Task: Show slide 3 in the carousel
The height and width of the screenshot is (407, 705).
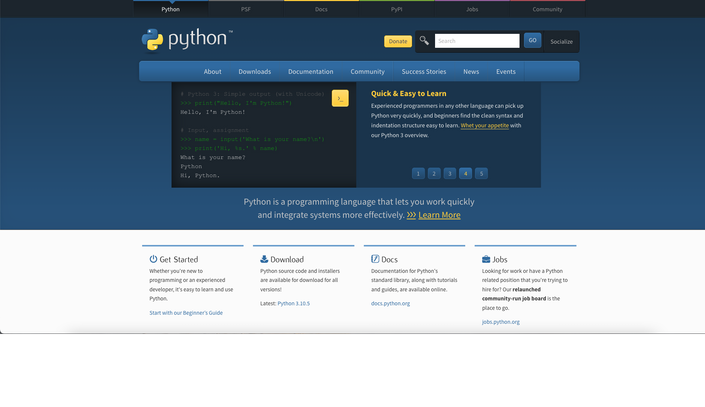Action: [x=450, y=174]
